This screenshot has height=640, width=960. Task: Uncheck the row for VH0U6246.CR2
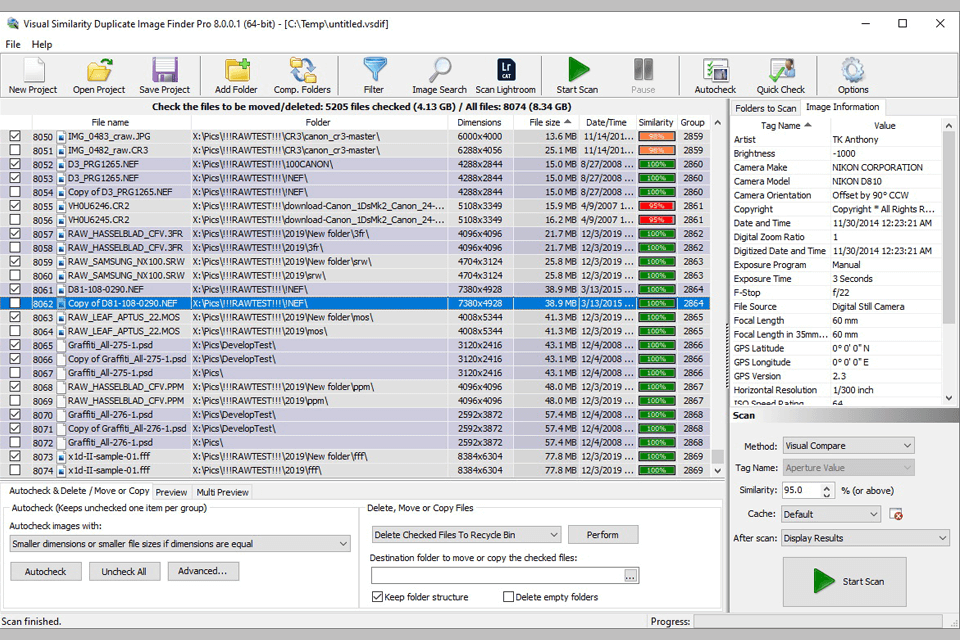[x=13, y=206]
